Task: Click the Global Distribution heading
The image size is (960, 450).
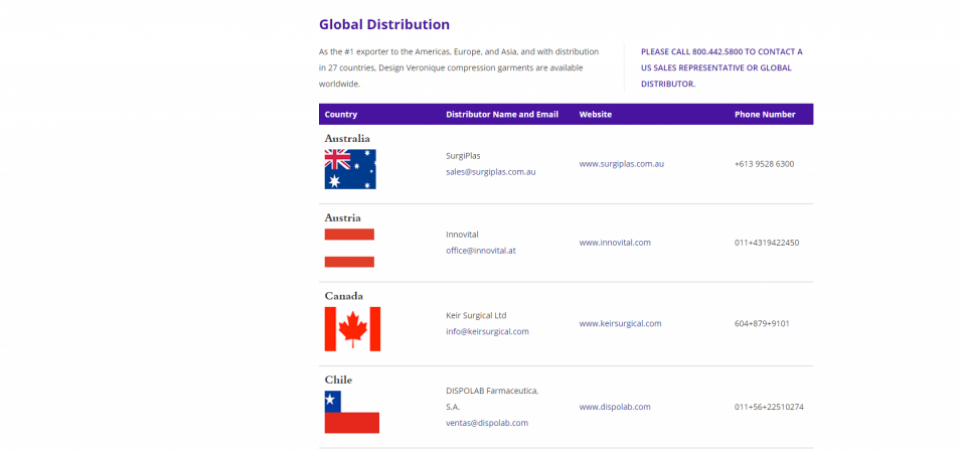Action: tap(384, 24)
